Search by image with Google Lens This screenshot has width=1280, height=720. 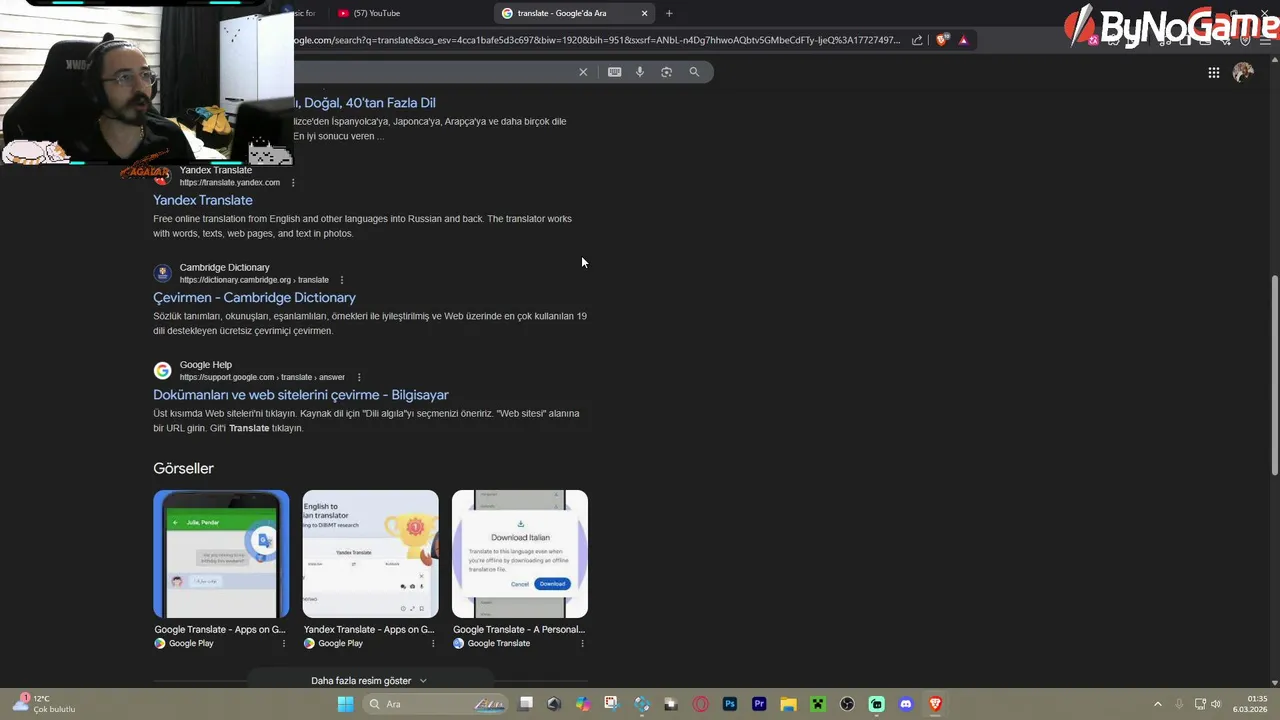click(x=667, y=72)
